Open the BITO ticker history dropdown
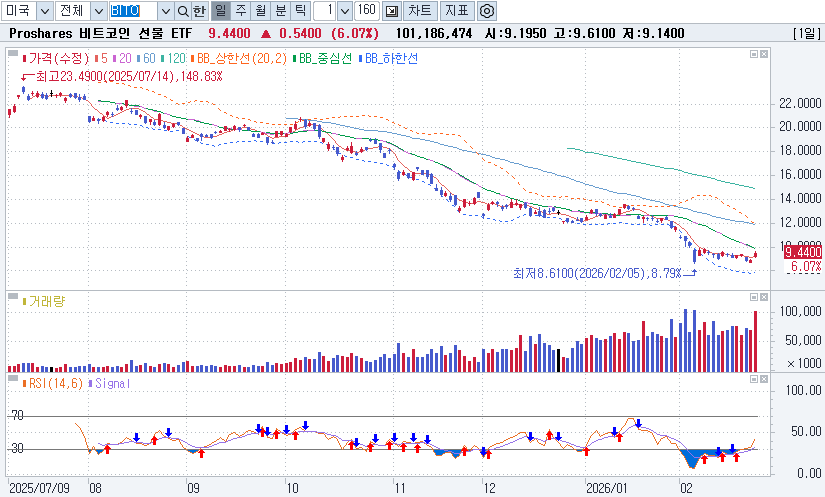The height and width of the screenshot is (497, 825). 164,11
